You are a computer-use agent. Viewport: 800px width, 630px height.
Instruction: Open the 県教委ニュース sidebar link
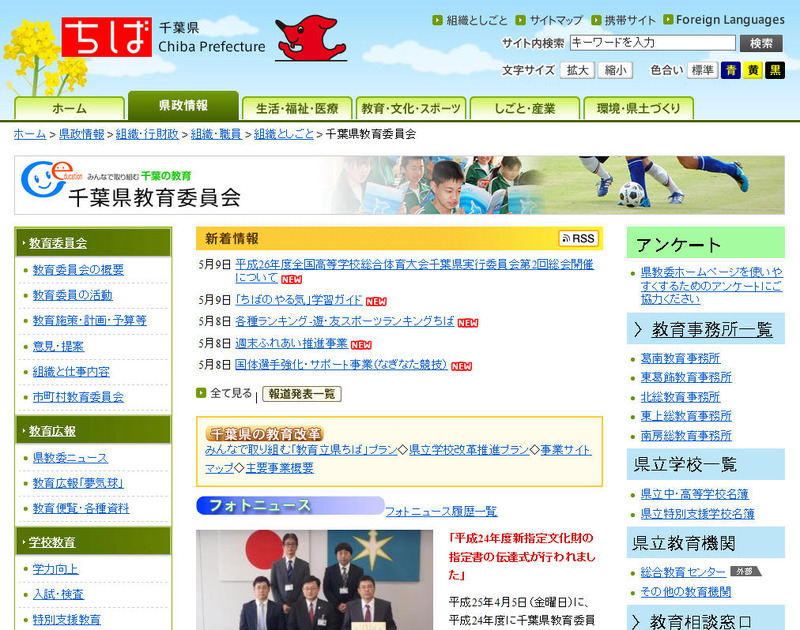tap(70, 457)
